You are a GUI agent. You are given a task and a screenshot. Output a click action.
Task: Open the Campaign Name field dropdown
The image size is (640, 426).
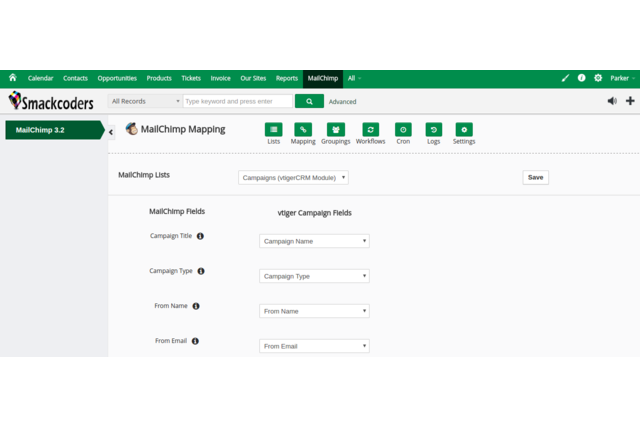(314, 241)
